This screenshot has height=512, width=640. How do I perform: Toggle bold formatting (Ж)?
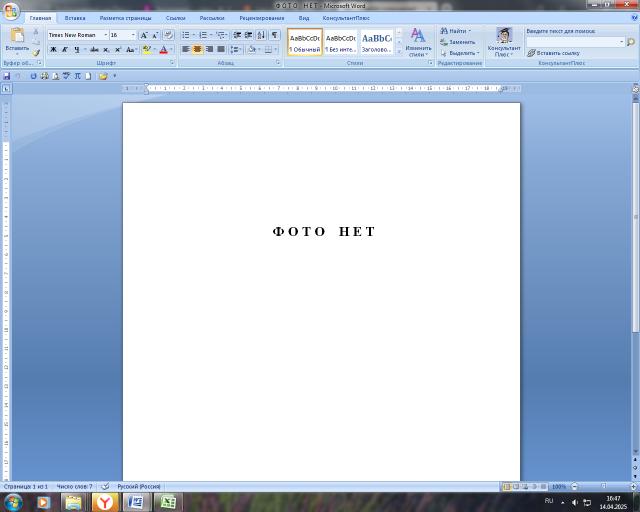(53, 49)
